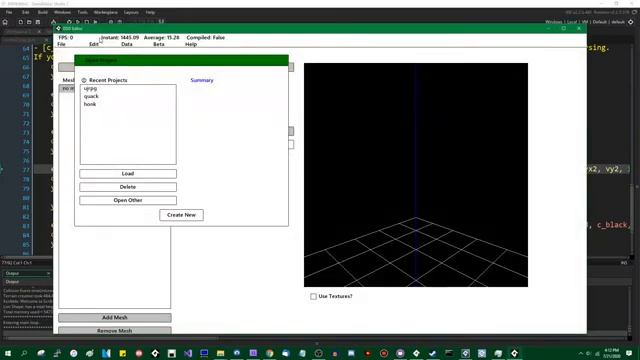The height and width of the screenshot is (360, 640).
Task: Show hidden system tray icons
Action: pos(580,353)
